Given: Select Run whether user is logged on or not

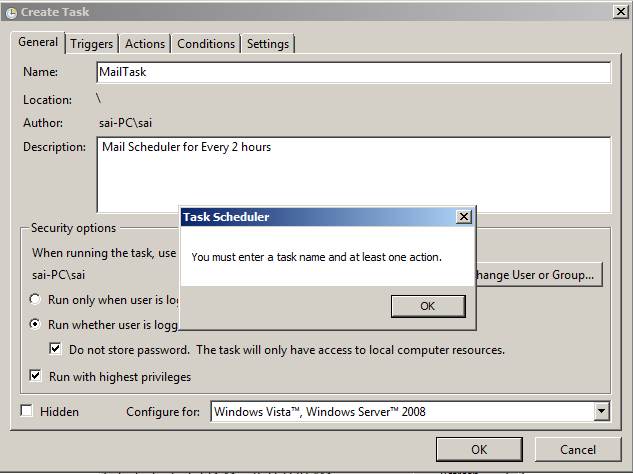Looking at the screenshot, I should click(35, 324).
